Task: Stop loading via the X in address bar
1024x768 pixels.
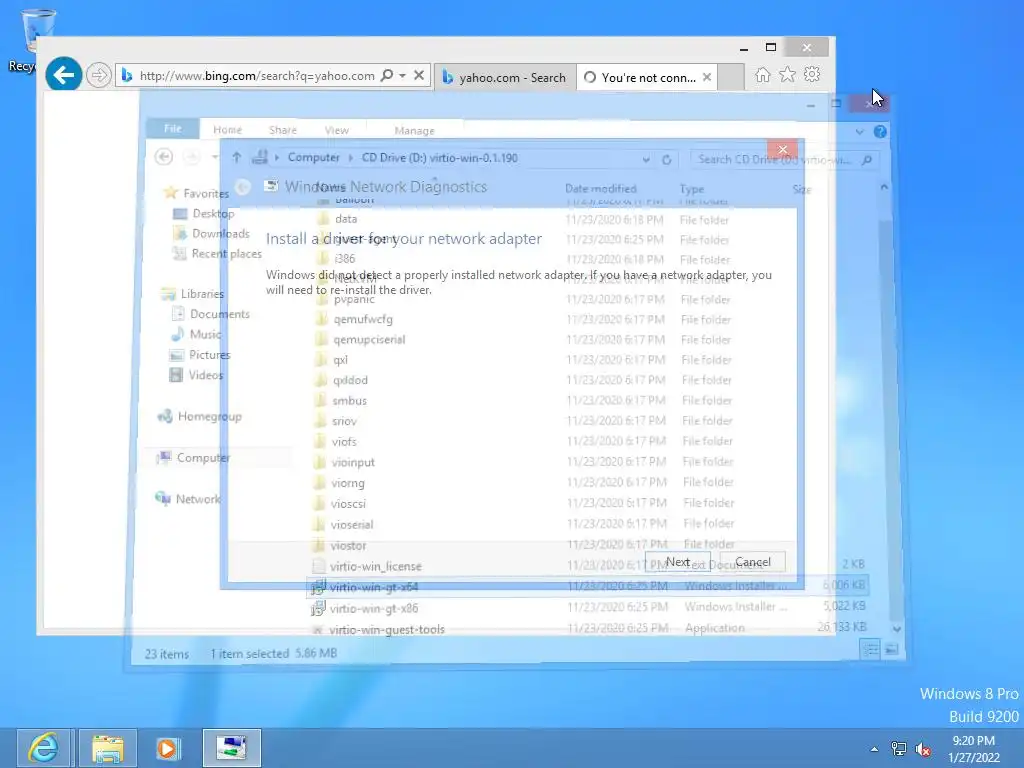Action: pos(419,75)
